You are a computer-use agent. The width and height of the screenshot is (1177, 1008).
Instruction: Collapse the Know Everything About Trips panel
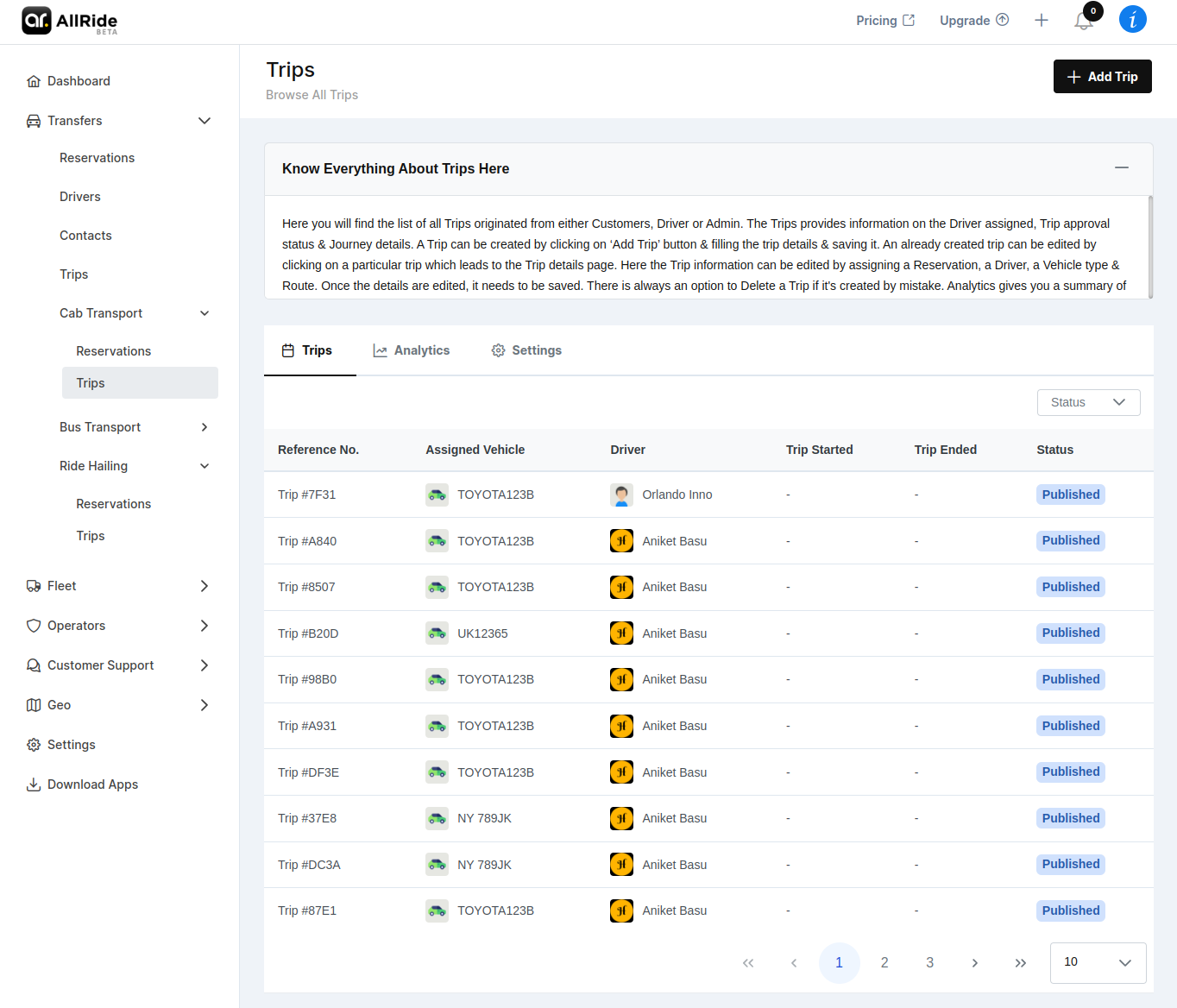click(1121, 167)
